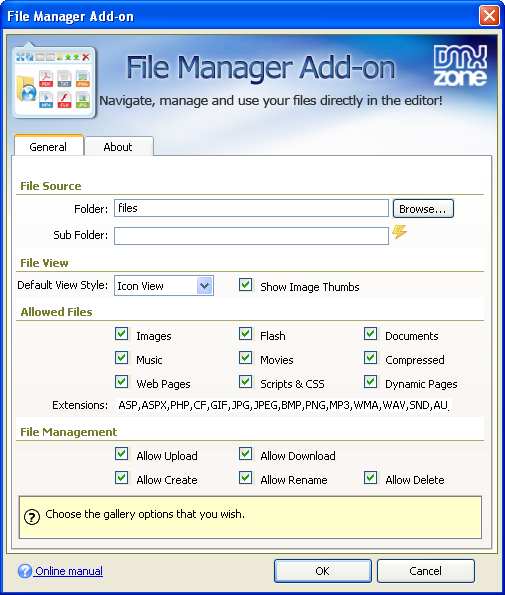Click the Allowed Files section heading
505x595 pixels.
click(x=56, y=312)
